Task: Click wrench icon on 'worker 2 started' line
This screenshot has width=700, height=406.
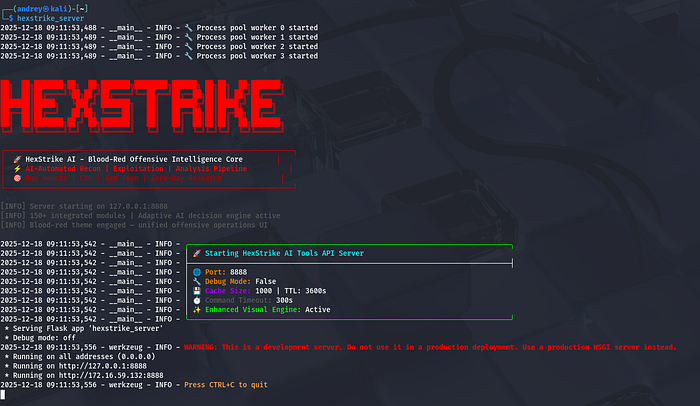Action: tap(188, 46)
